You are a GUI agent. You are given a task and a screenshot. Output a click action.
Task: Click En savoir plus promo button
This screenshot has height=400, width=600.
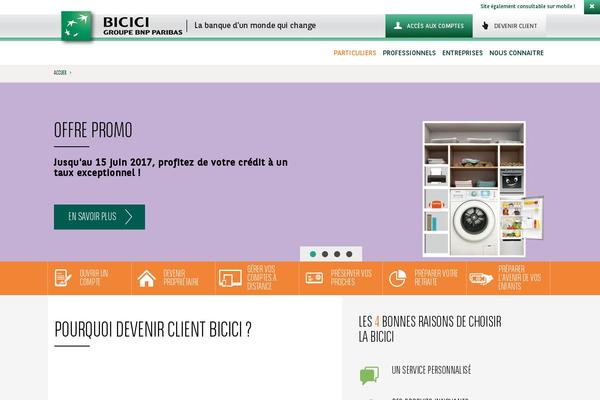(99, 217)
